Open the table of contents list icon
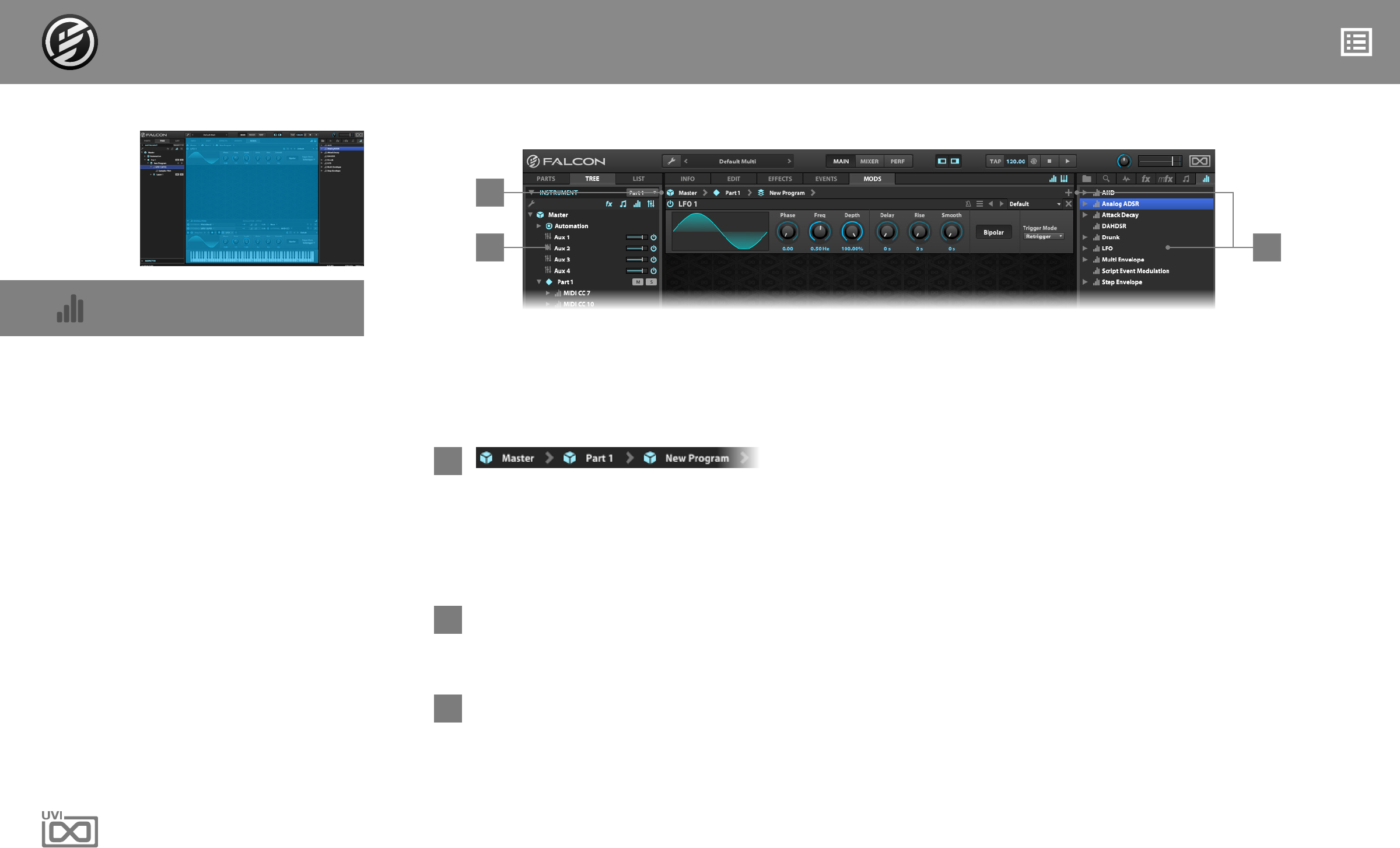1400x848 pixels. [x=1356, y=42]
